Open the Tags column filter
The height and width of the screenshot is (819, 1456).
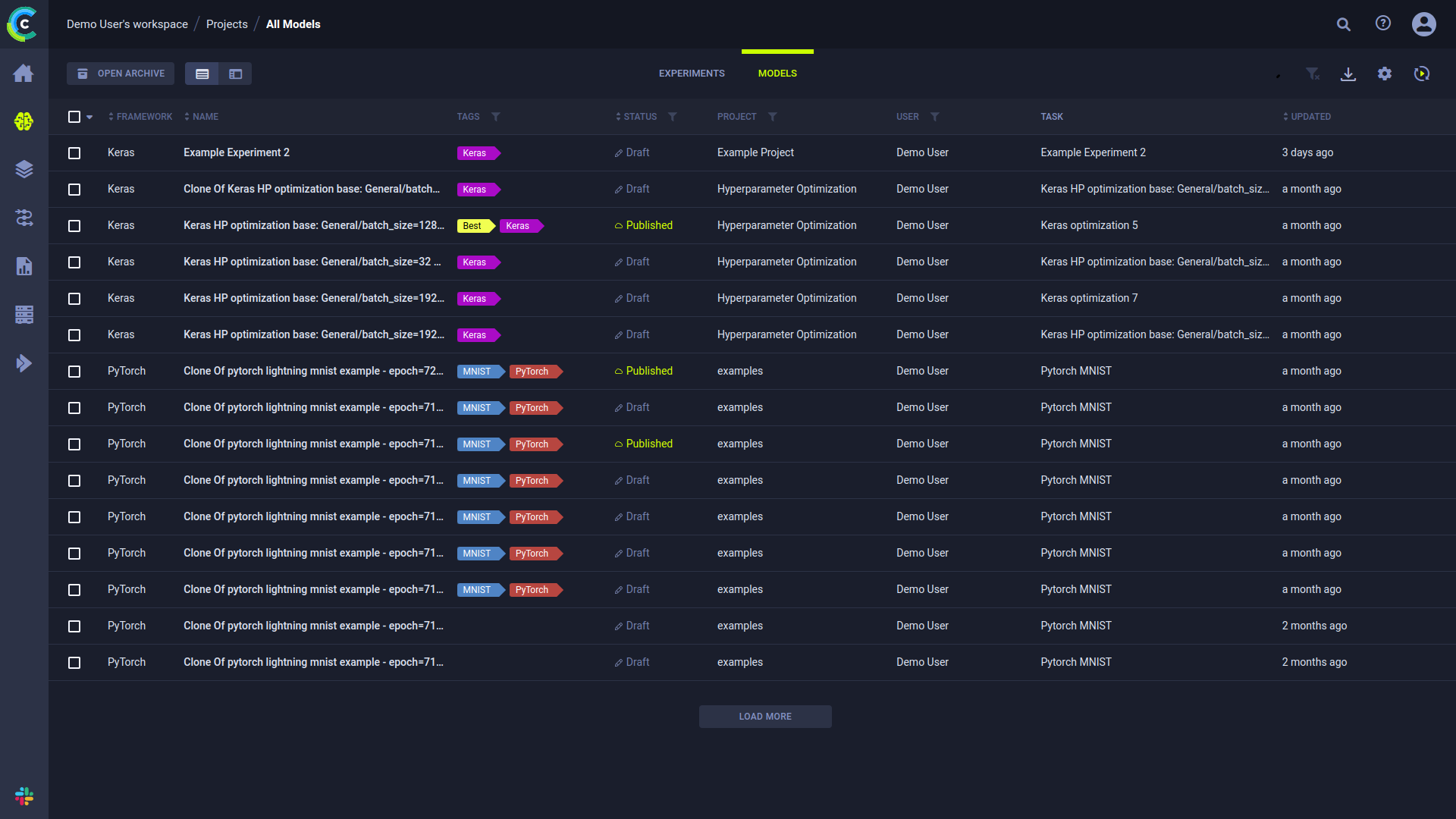pyautogui.click(x=495, y=117)
